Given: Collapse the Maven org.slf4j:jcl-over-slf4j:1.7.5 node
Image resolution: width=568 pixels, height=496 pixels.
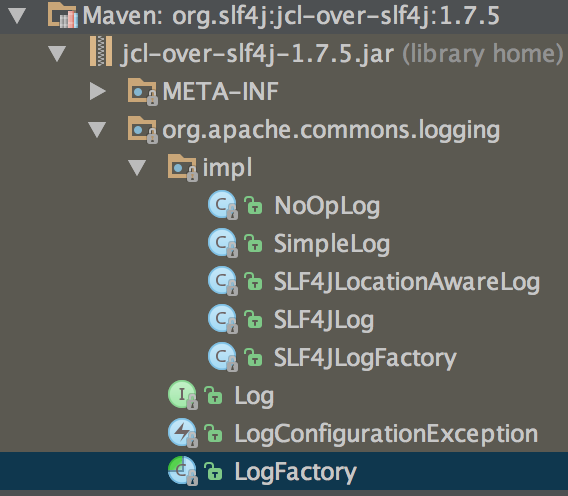Looking at the screenshot, I should [x=17, y=16].
